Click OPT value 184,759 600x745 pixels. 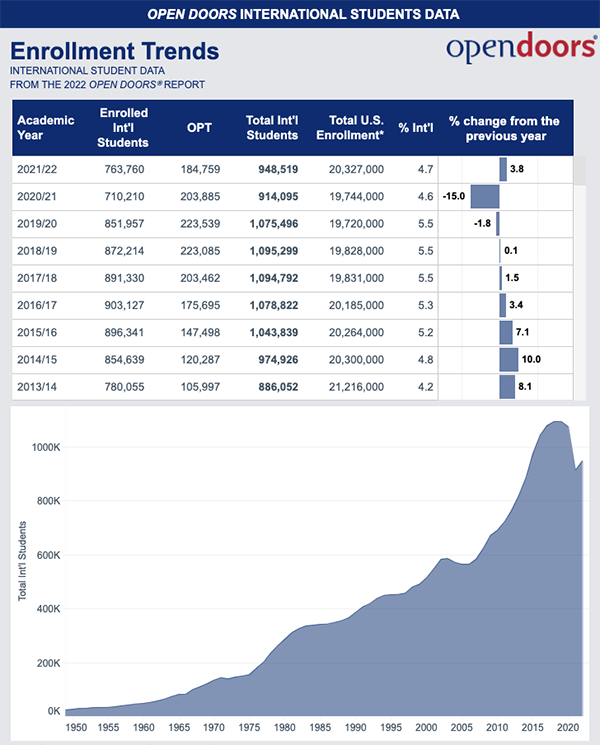tap(200, 169)
